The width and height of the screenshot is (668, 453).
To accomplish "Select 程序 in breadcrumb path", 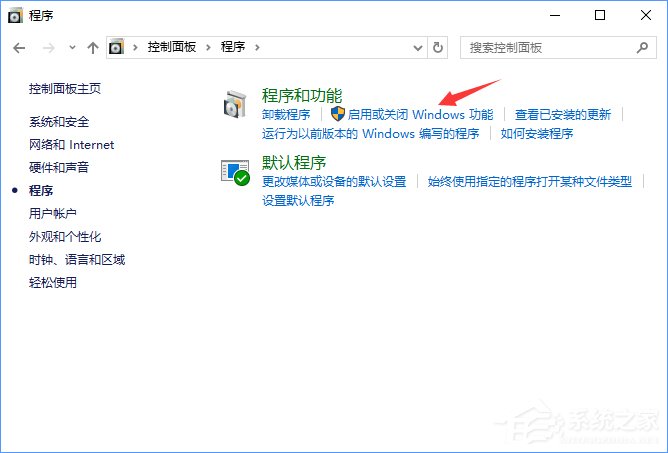I will click(233, 46).
